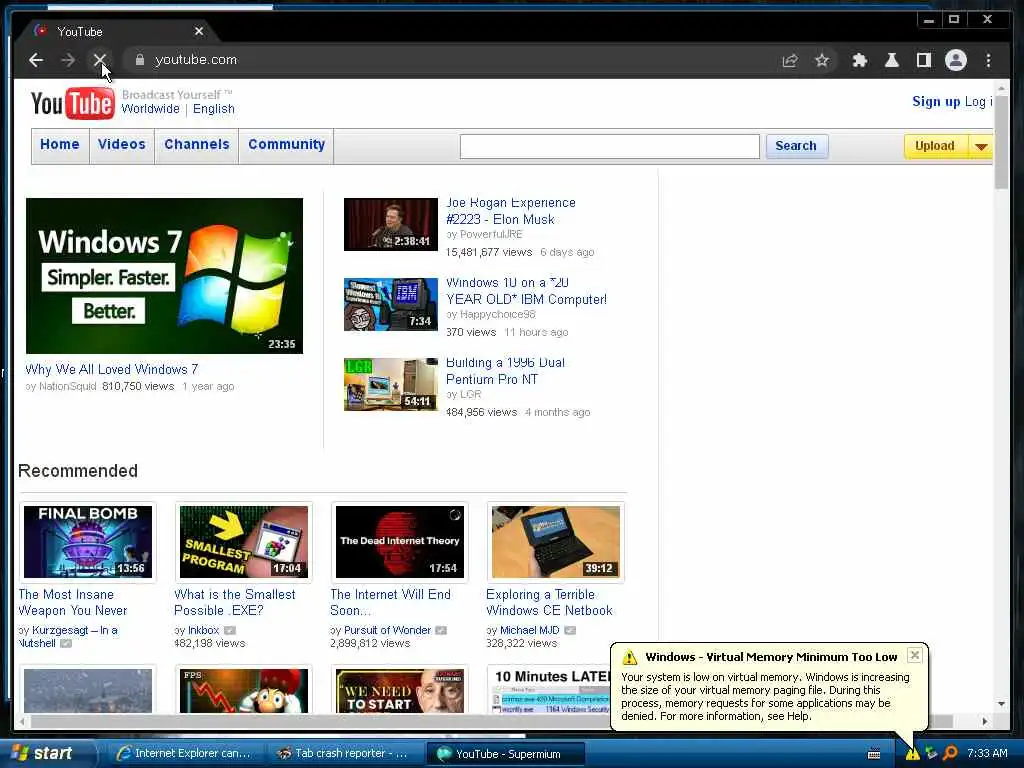Open the Inkbox channel link
The width and height of the screenshot is (1024, 768).
coord(203,630)
